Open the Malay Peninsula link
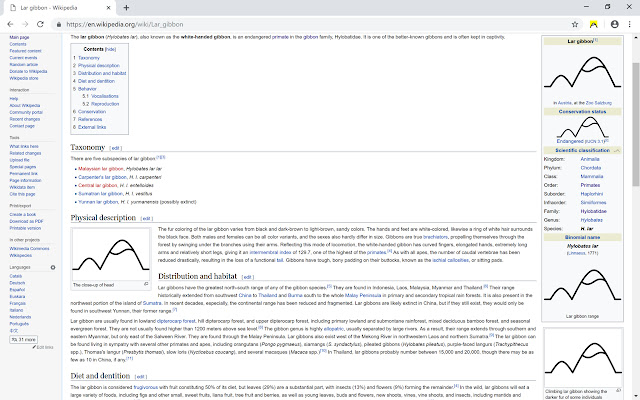This screenshot has height=400, width=640. (363, 296)
